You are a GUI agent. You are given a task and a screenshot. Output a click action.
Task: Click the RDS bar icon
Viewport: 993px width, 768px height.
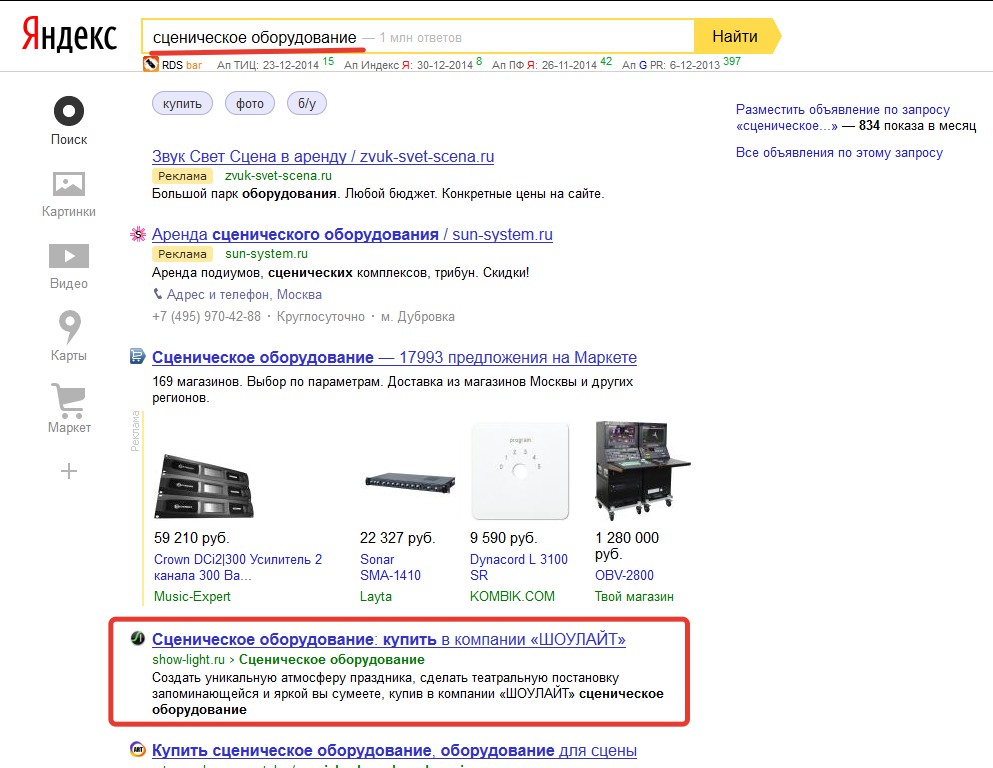[151, 64]
